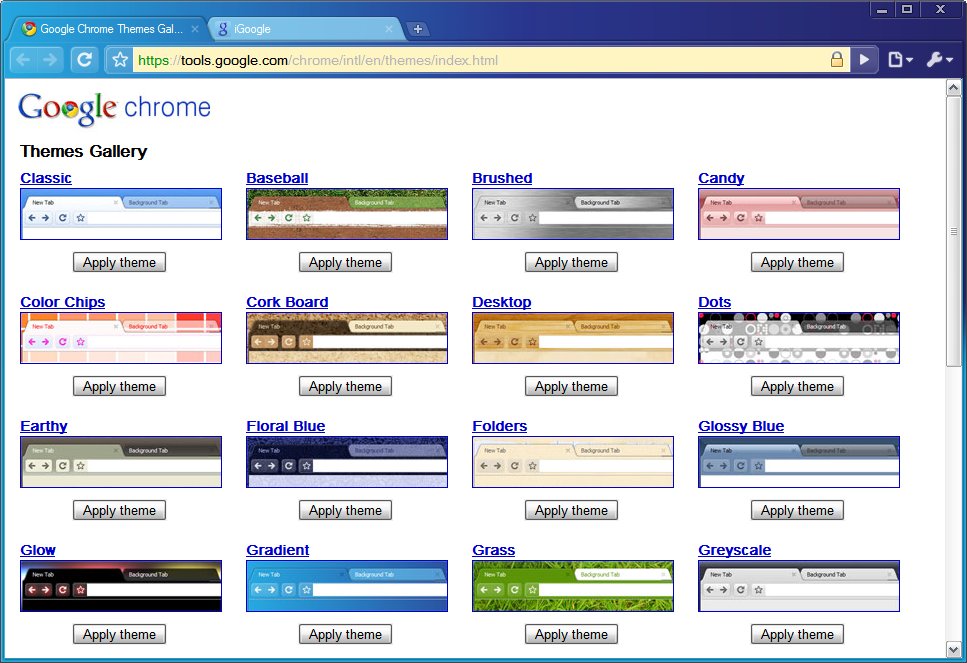Open a new tab with the plus button
Viewport: 967px width, 663px height.
418,29
